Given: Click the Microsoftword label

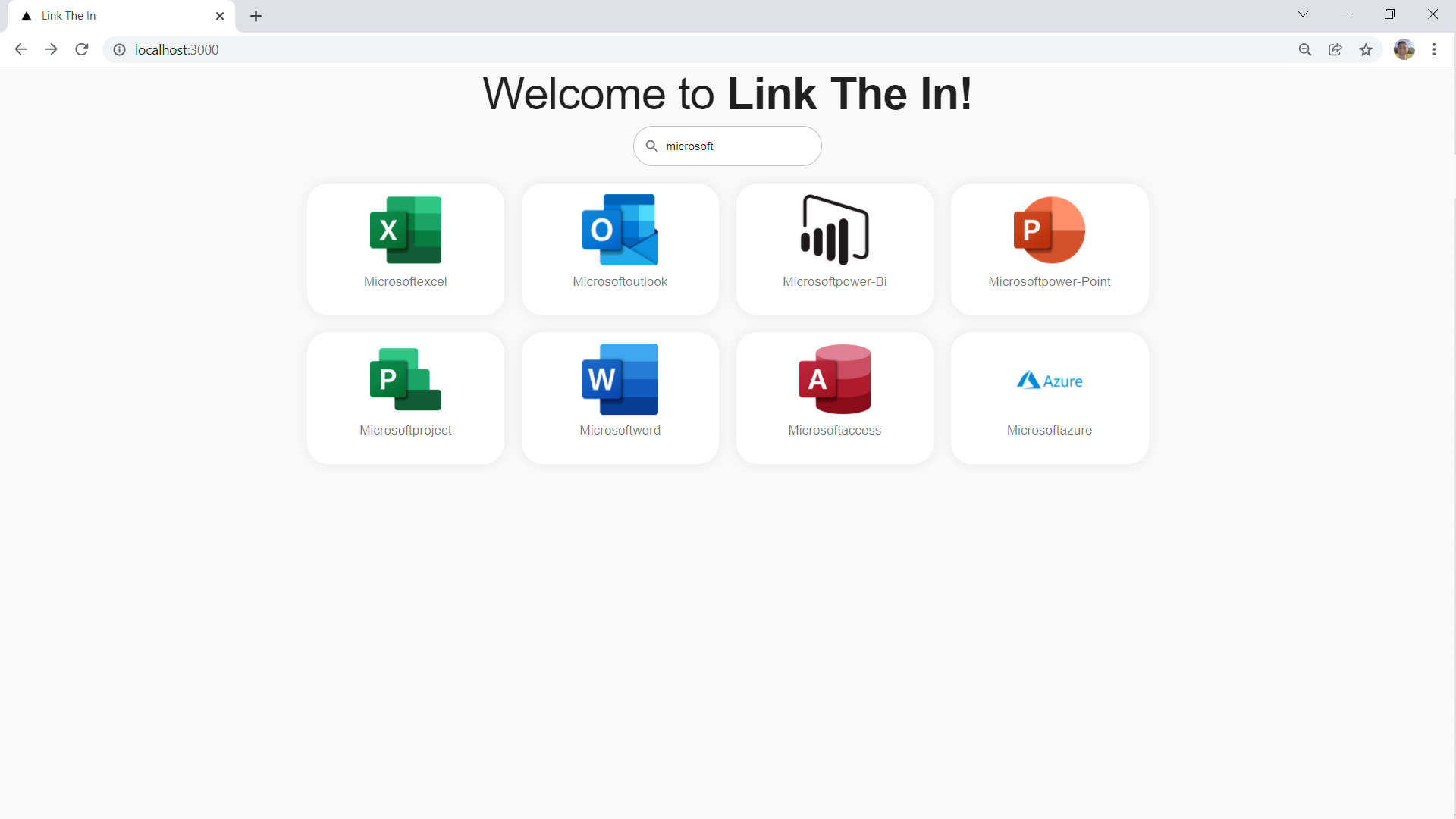Looking at the screenshot, I should (x=620, y=430).
